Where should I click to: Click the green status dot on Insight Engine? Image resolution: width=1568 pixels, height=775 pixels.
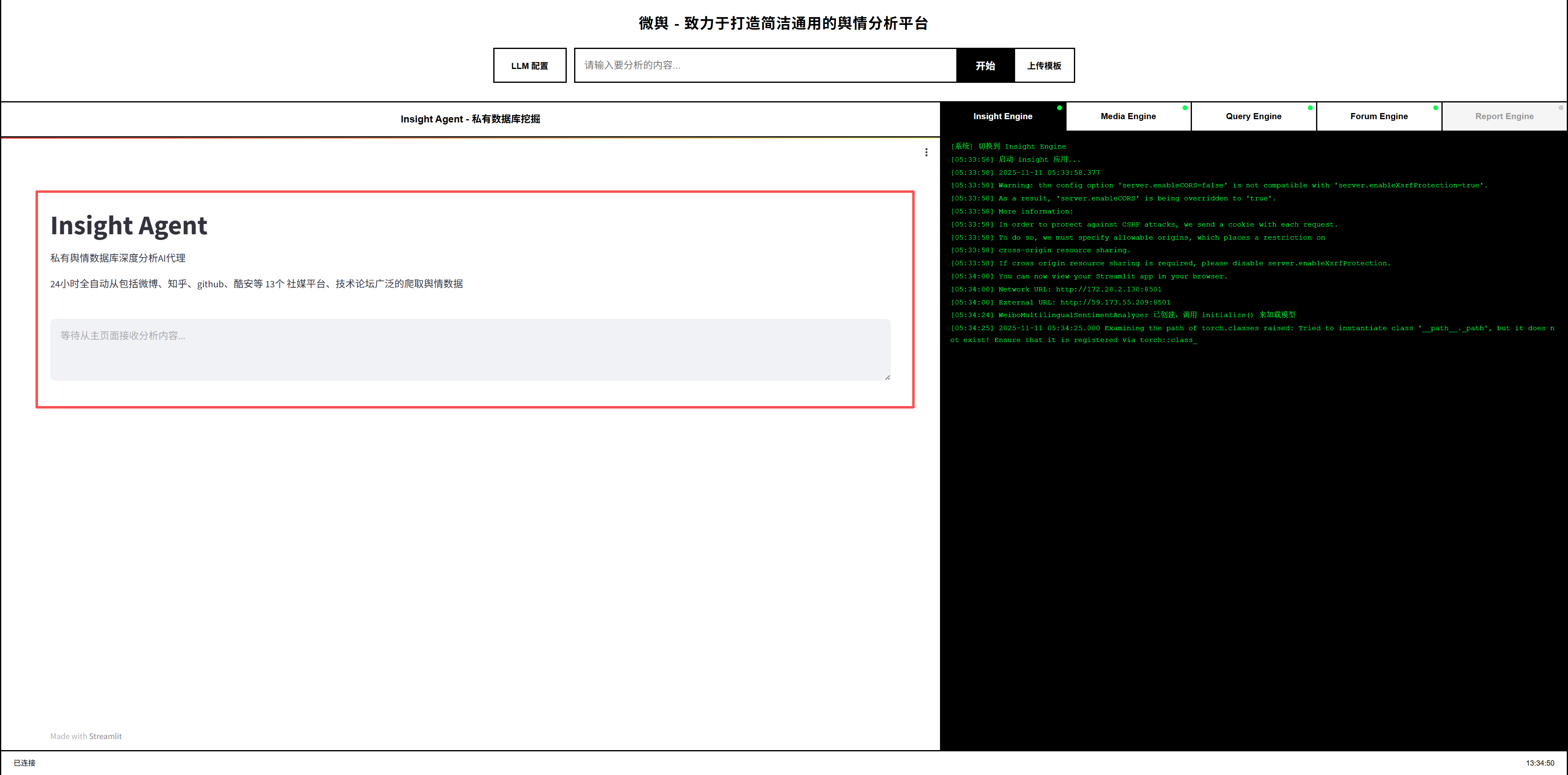pyautogui.click(x=1060, y=108)
